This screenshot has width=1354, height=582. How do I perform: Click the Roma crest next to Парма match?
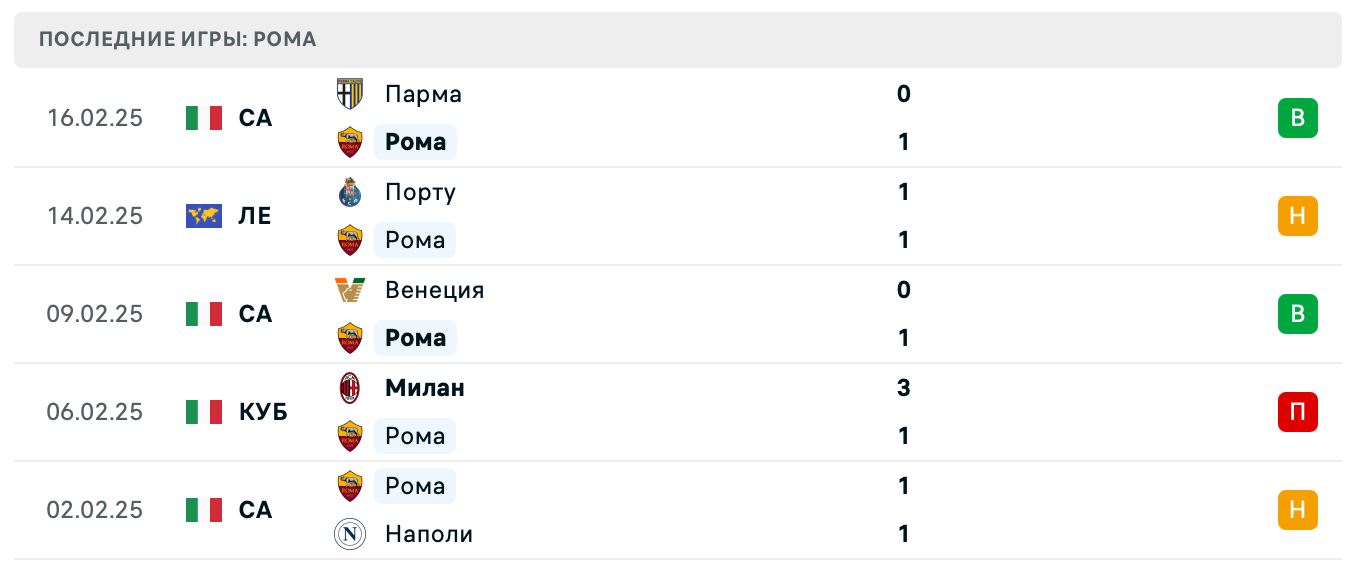pos(351,142)
